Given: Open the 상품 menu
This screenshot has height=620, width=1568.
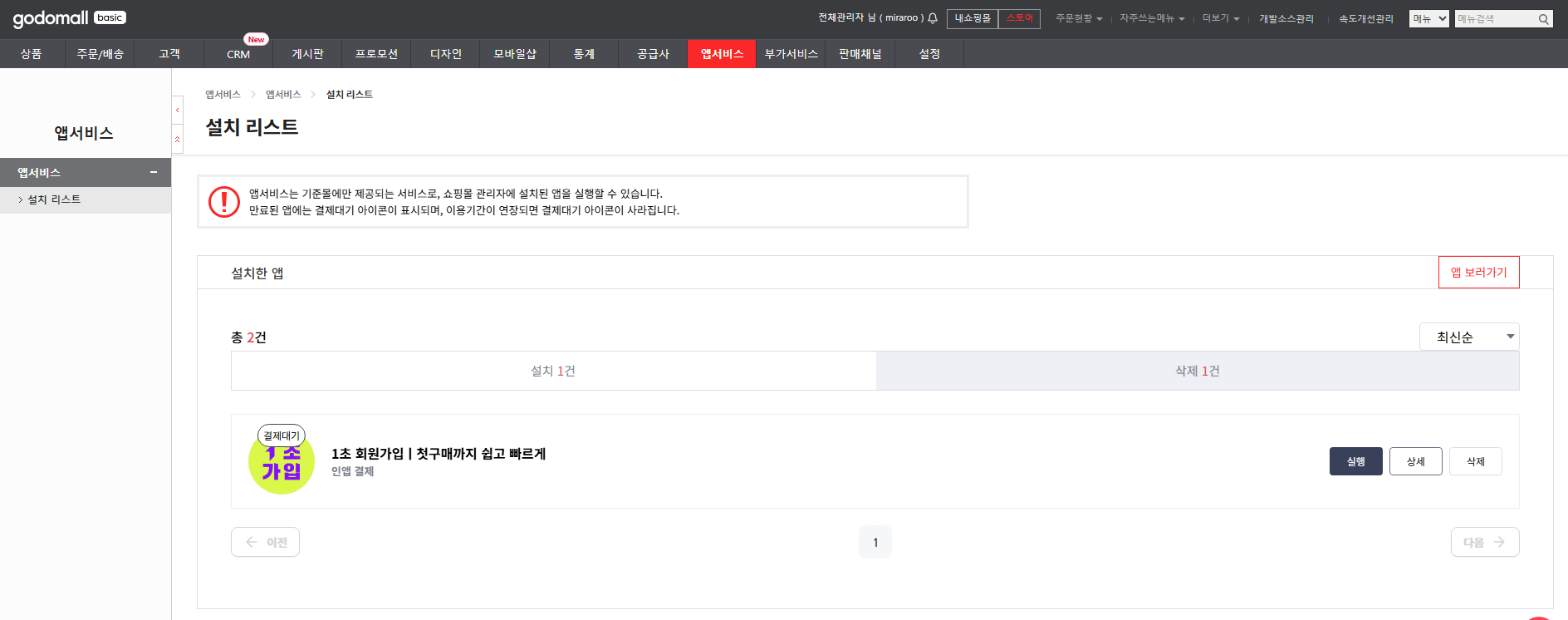Looking at the screenshot, I should (32, 53).
